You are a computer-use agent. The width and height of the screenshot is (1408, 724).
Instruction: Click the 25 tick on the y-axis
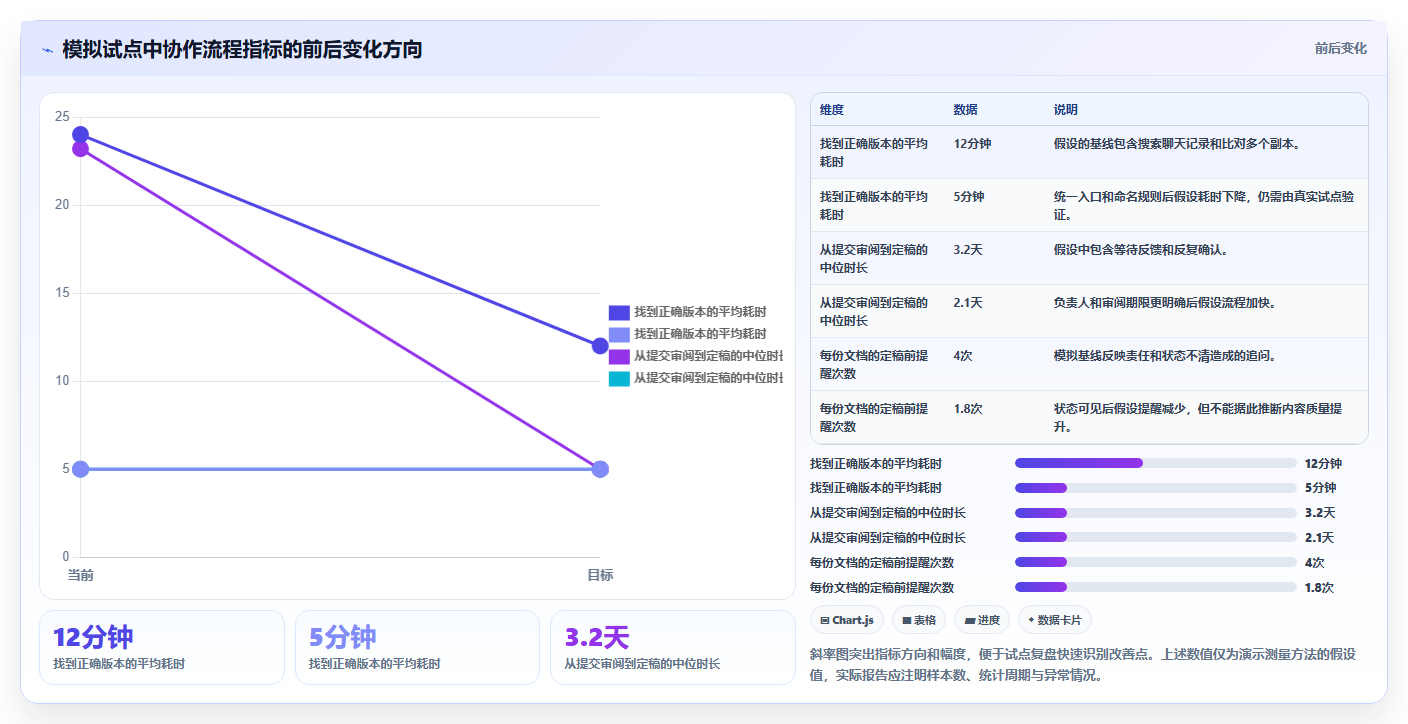[x=62, y=117]
